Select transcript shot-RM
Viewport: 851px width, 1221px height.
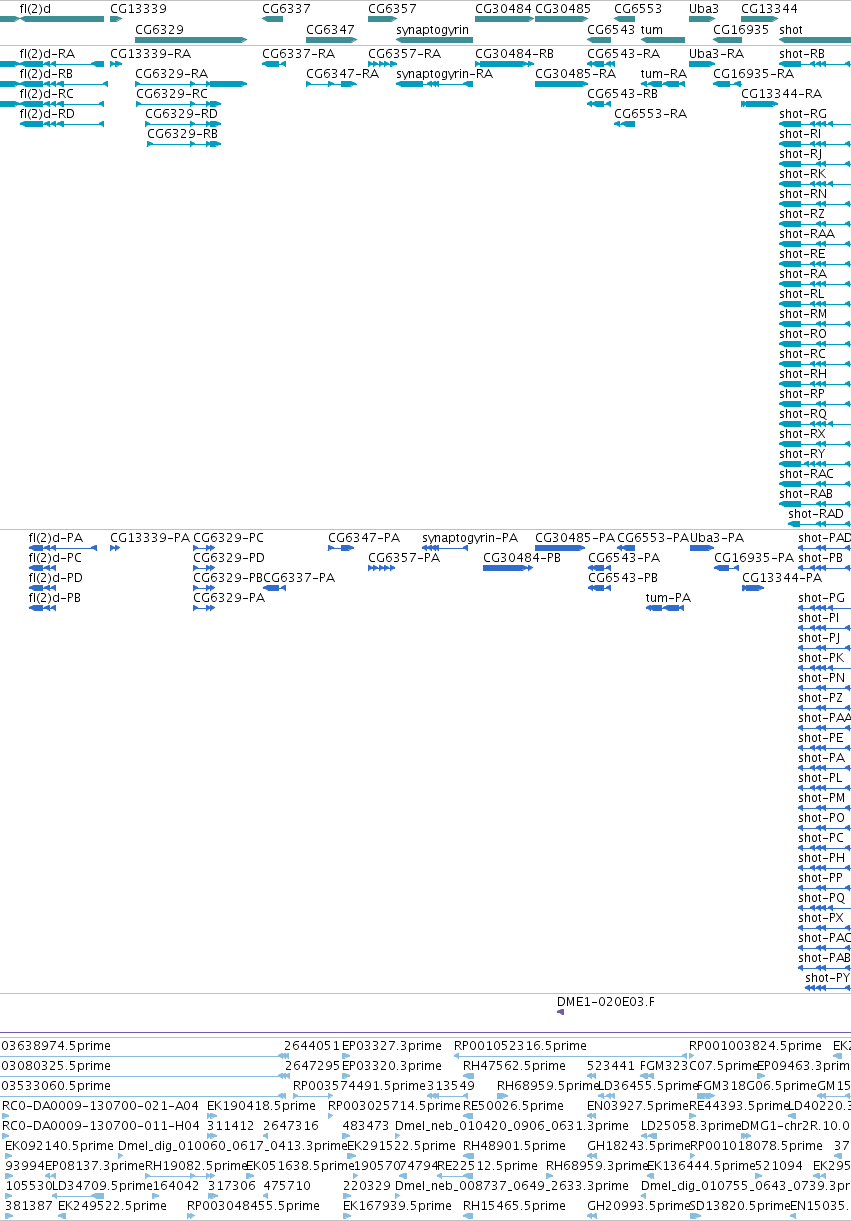click(803, 314)
